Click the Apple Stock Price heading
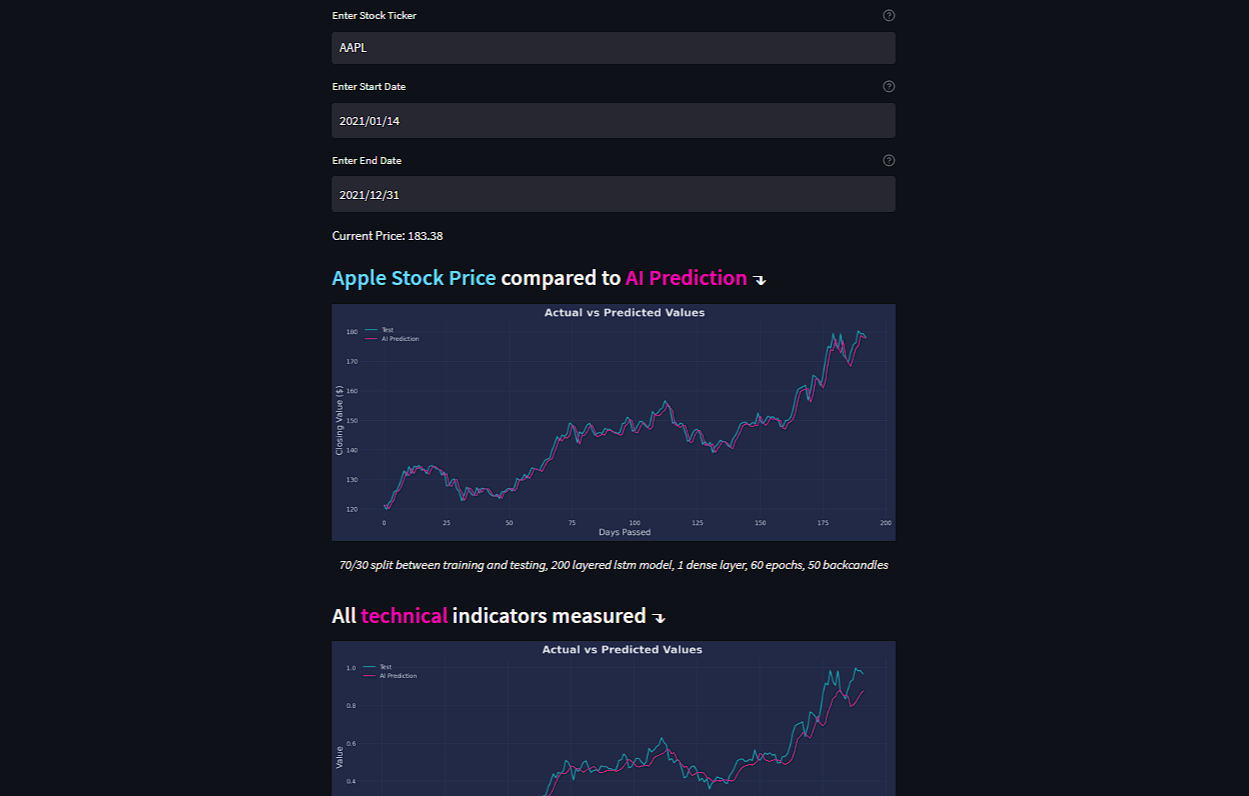This screenshot has width=1249, height=796. tap(413, 278)
